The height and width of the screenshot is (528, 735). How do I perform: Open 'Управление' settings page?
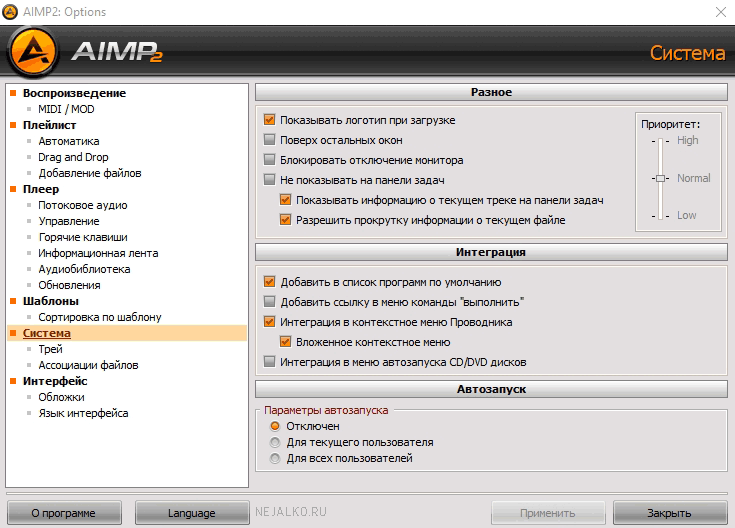pos(68,221)
